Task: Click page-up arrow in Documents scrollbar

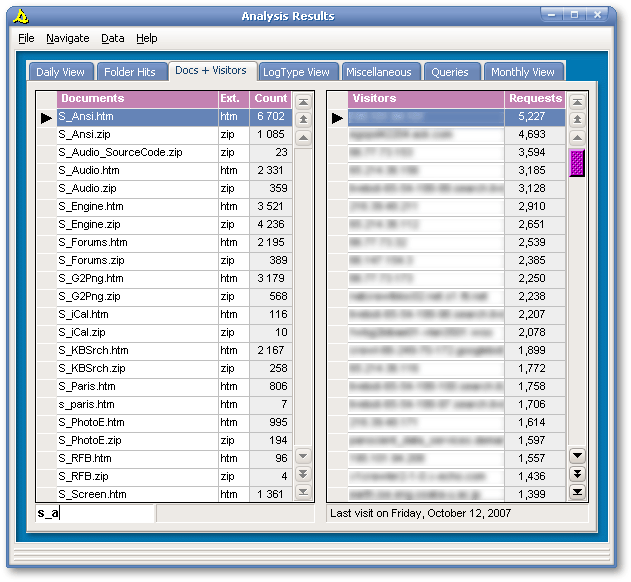Action: click(x=303, y=119)
